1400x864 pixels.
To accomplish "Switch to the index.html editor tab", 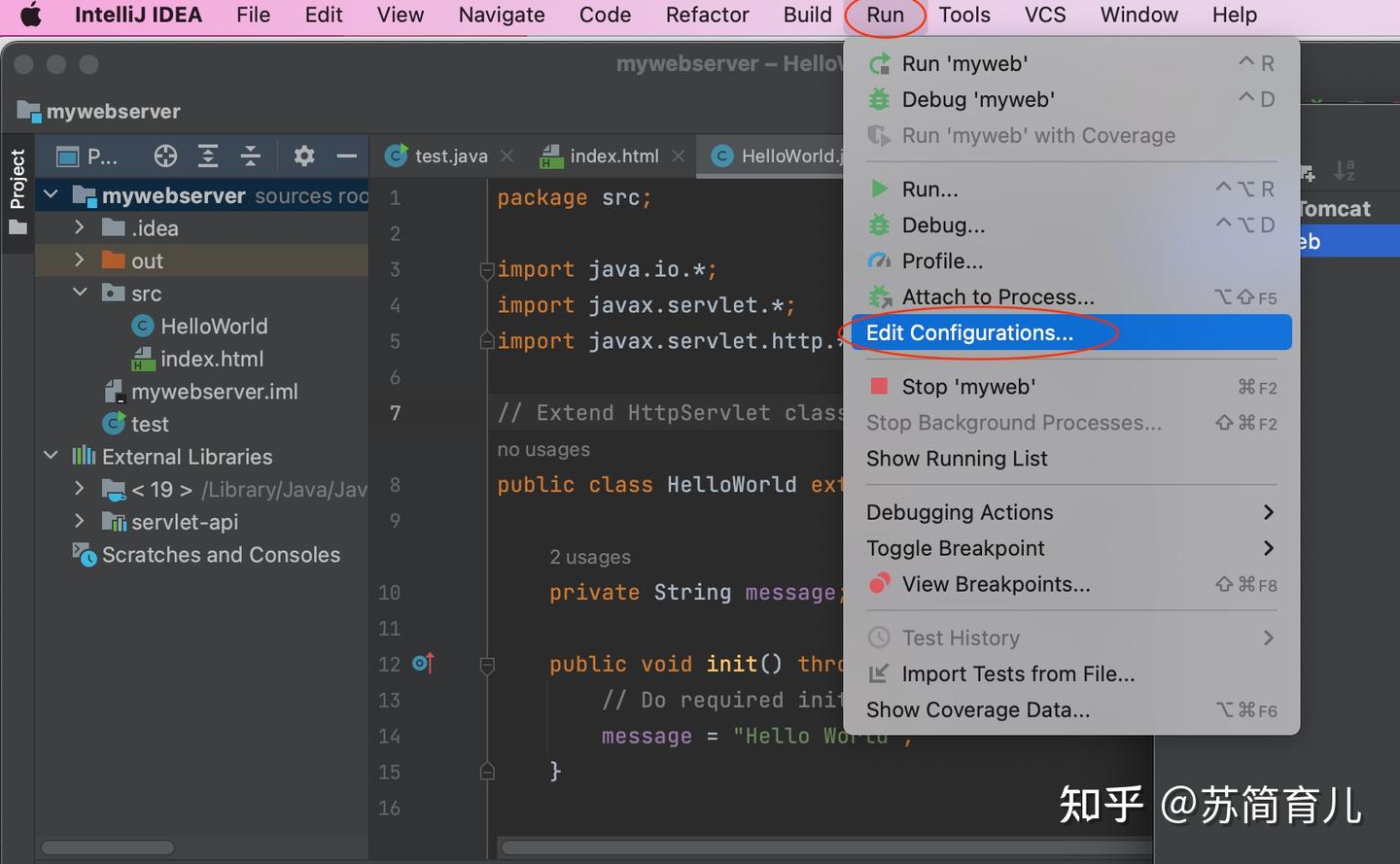I will pos(612,156).
